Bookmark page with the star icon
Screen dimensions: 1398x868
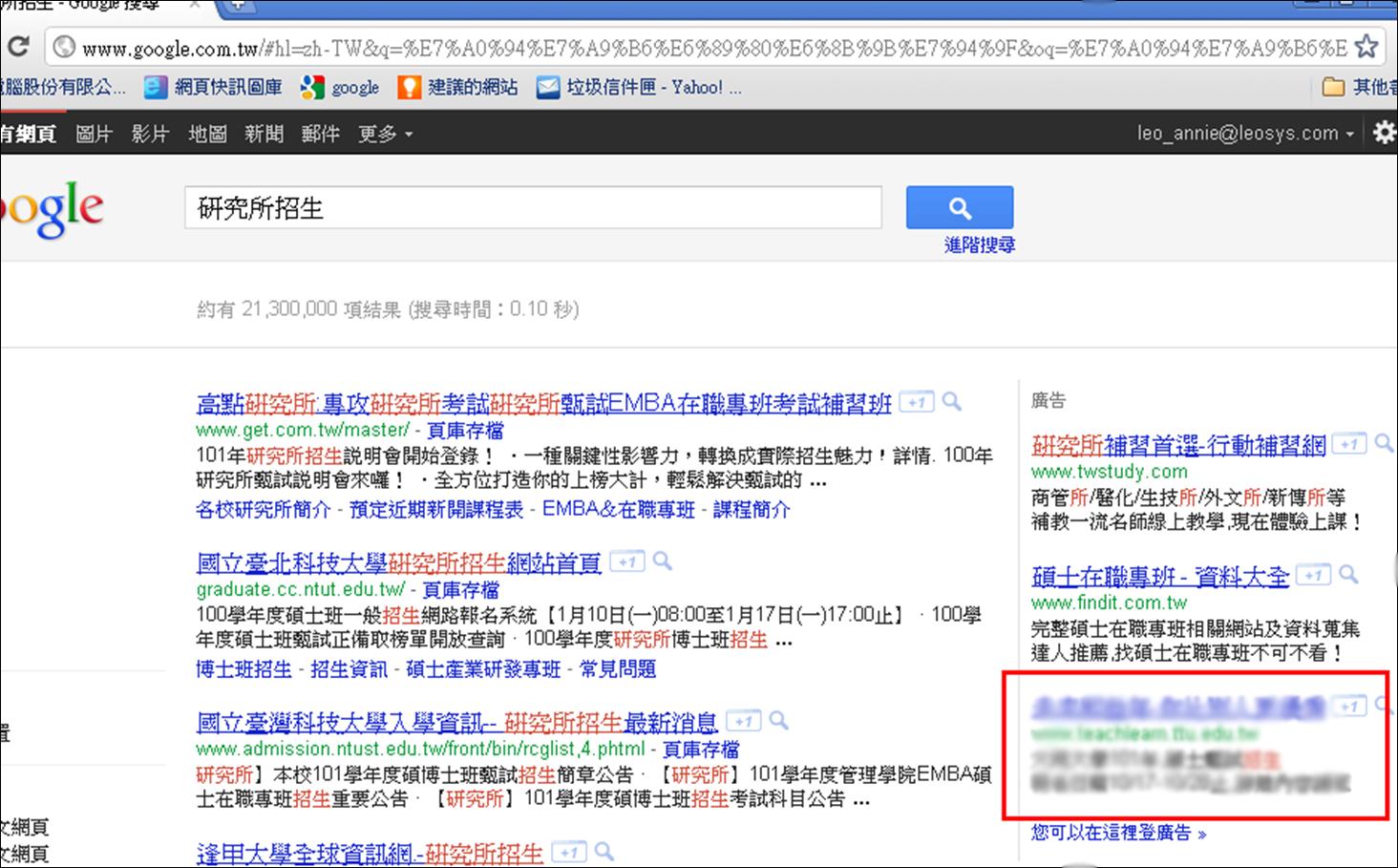point(1366,46)
